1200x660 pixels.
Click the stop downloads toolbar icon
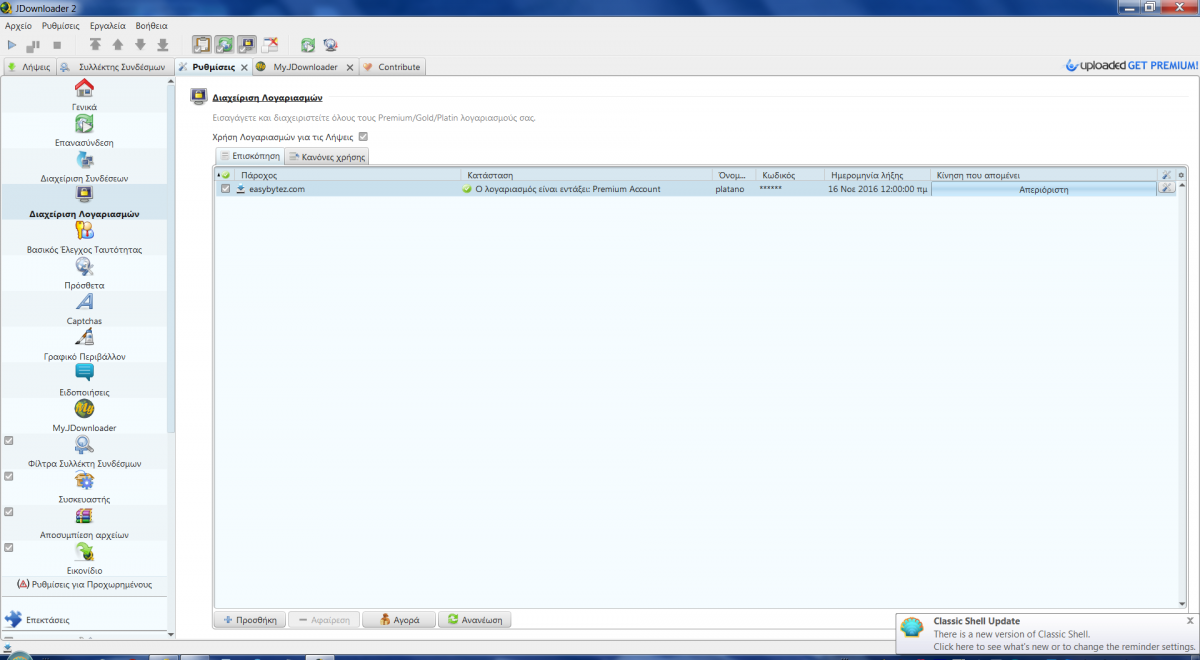57,45
